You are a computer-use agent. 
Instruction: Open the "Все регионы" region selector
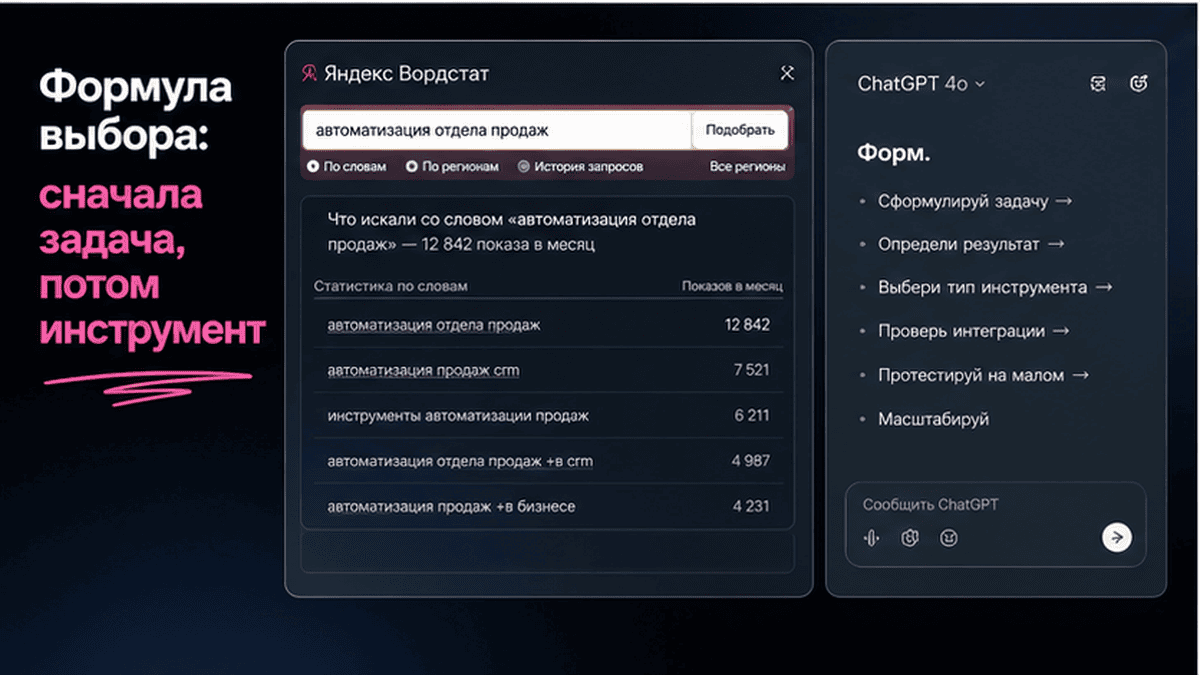pos(748,167)
